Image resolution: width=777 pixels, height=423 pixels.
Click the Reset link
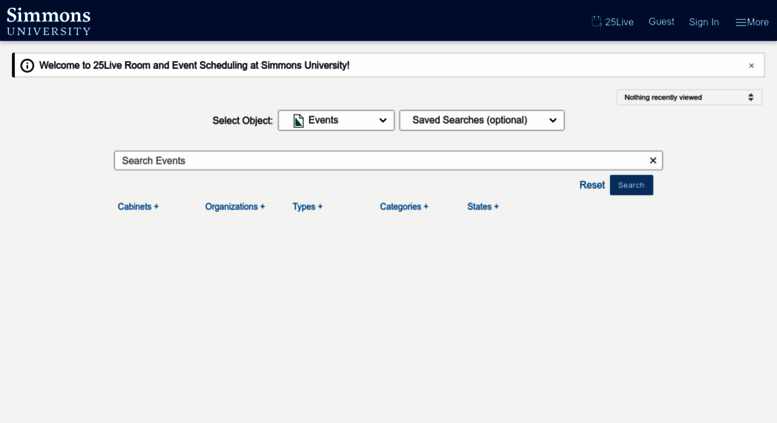(x=592, y=185)
